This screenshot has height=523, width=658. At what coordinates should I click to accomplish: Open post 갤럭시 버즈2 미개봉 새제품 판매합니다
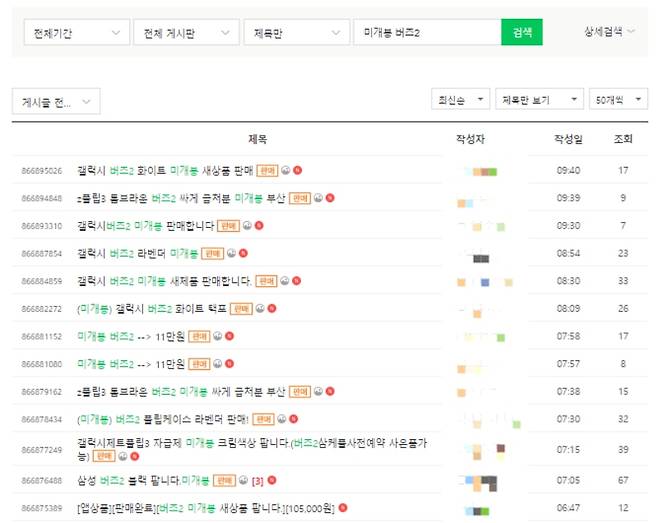point(164,281)
